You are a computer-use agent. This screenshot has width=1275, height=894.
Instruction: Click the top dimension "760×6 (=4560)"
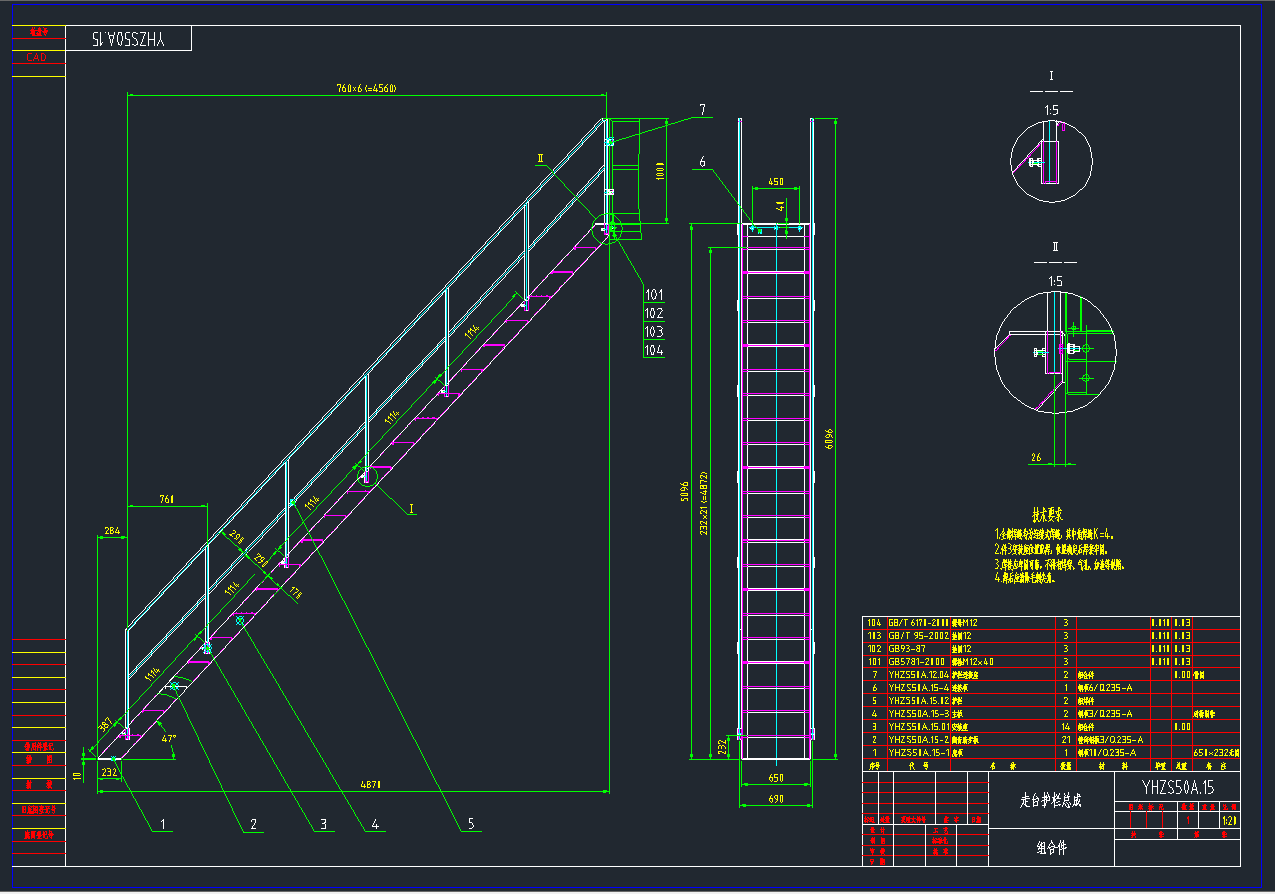[x=366, y=88]
